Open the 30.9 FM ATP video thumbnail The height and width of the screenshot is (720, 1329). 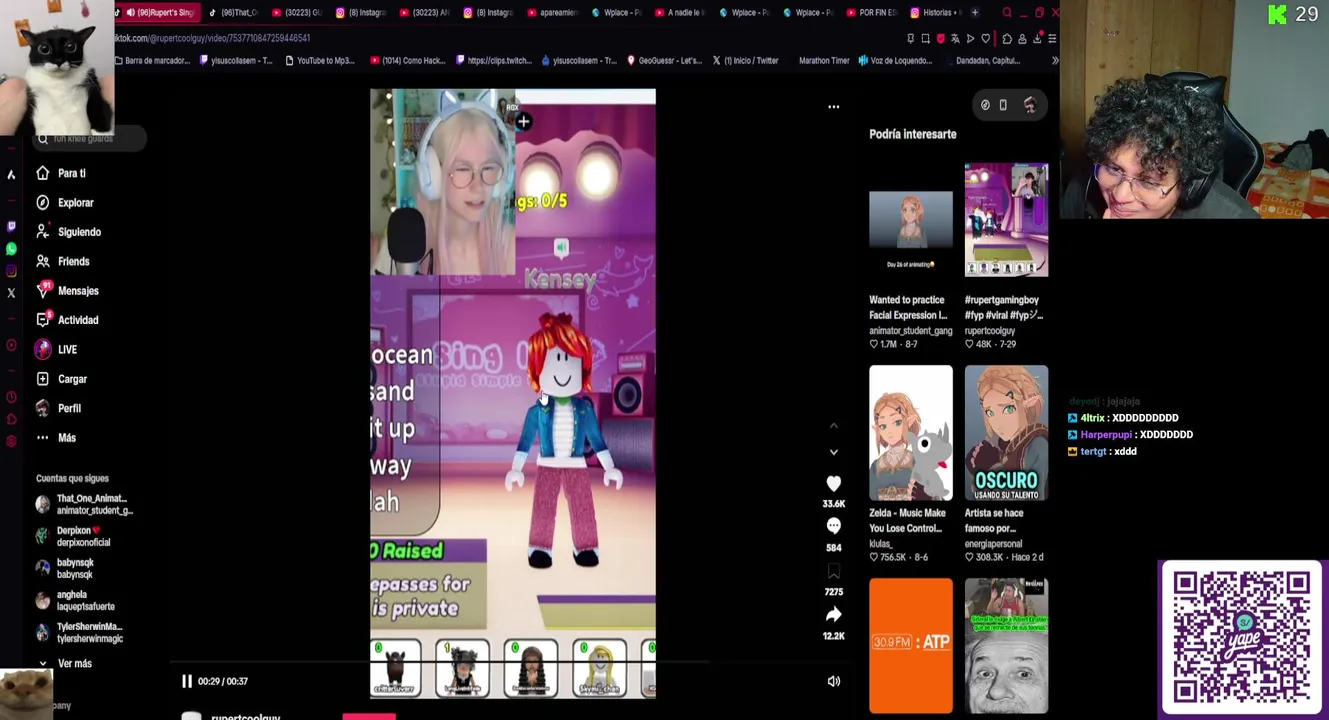[910, 646]
